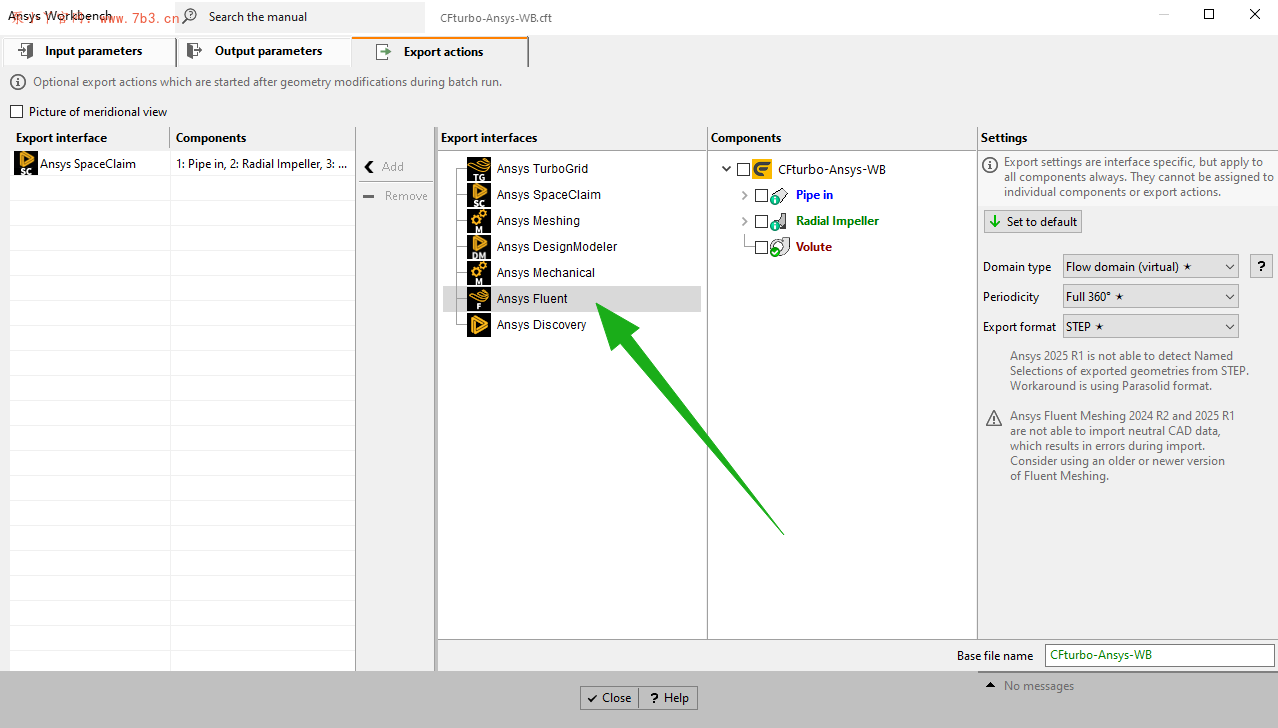This screenshot has width=1278, height=728.
Task: Click the Ansys TurboGrid interface icon
Action: click(x=479, y=169)
